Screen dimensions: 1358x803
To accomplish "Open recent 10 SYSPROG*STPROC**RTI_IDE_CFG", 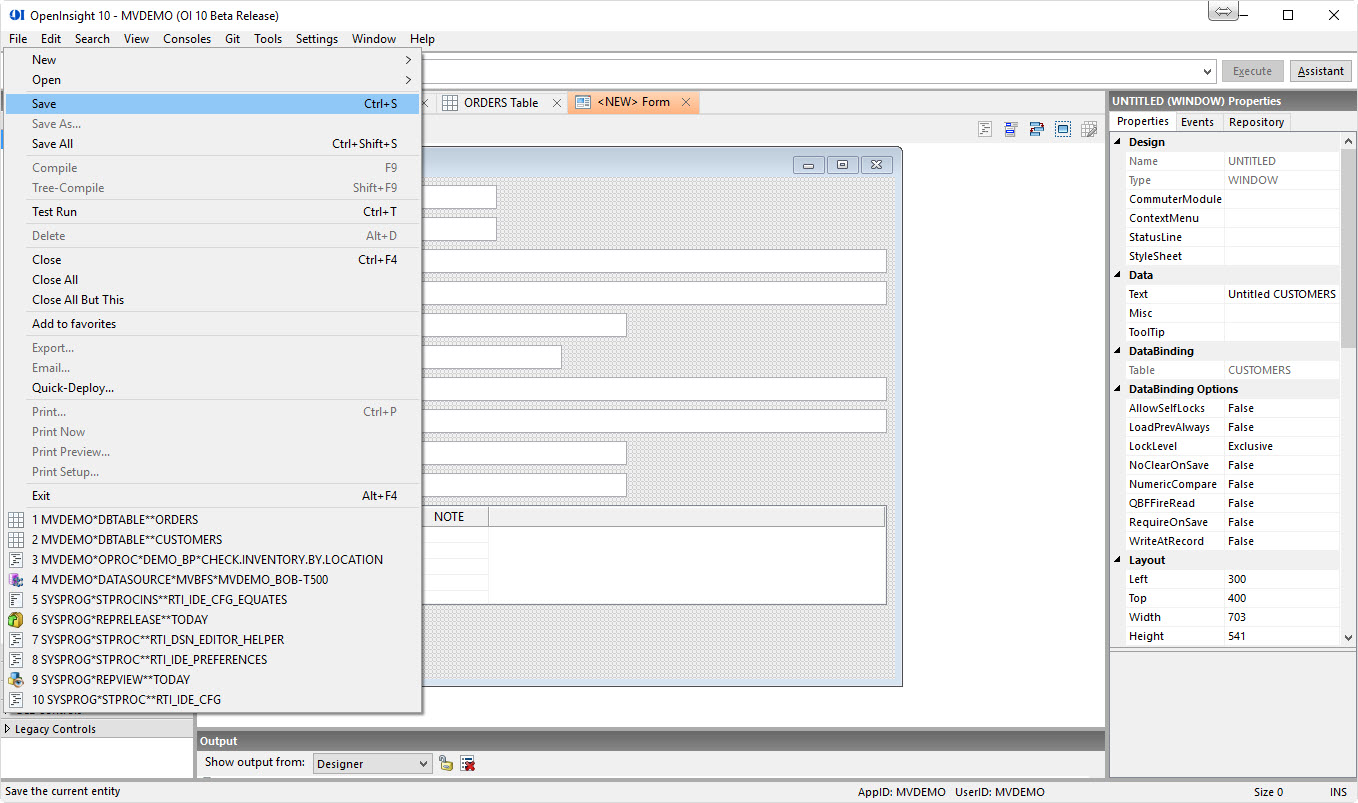I will tap(212, 700).
